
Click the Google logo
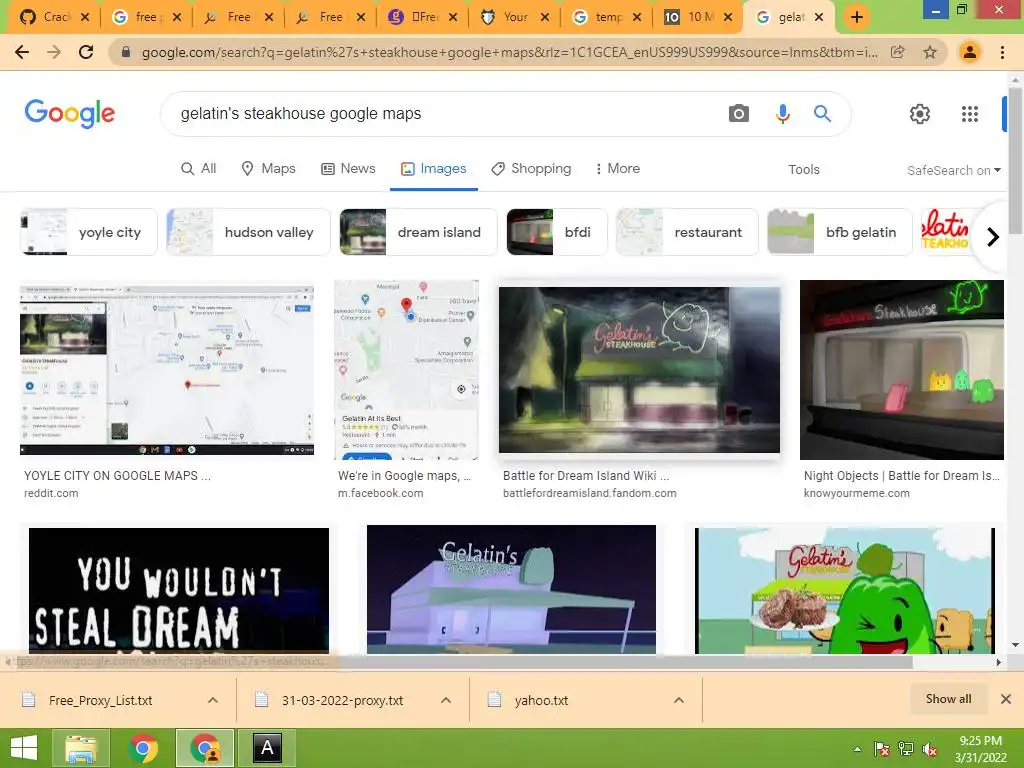(70, 114)
